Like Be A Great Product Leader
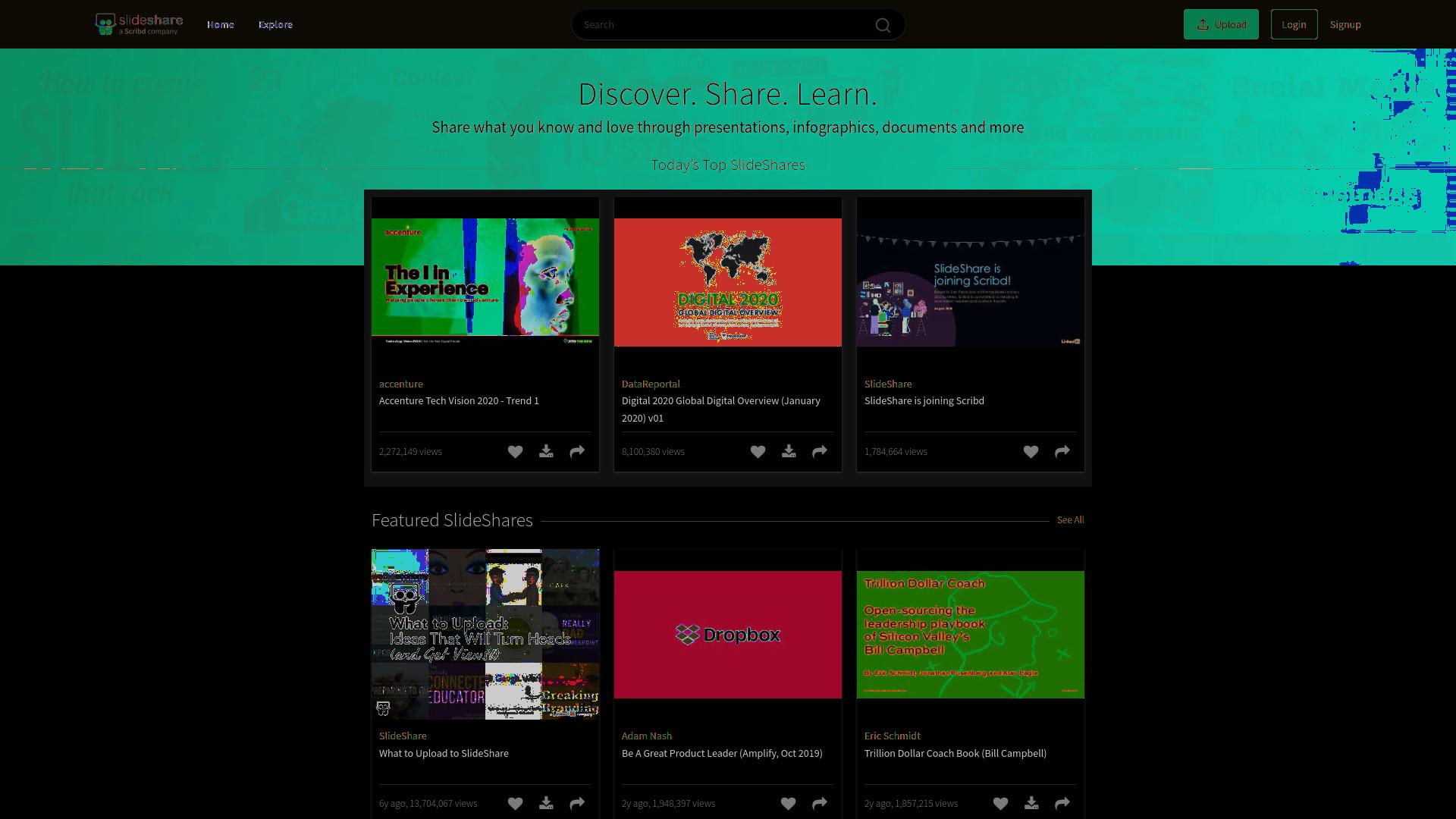 tap(788, 804)
